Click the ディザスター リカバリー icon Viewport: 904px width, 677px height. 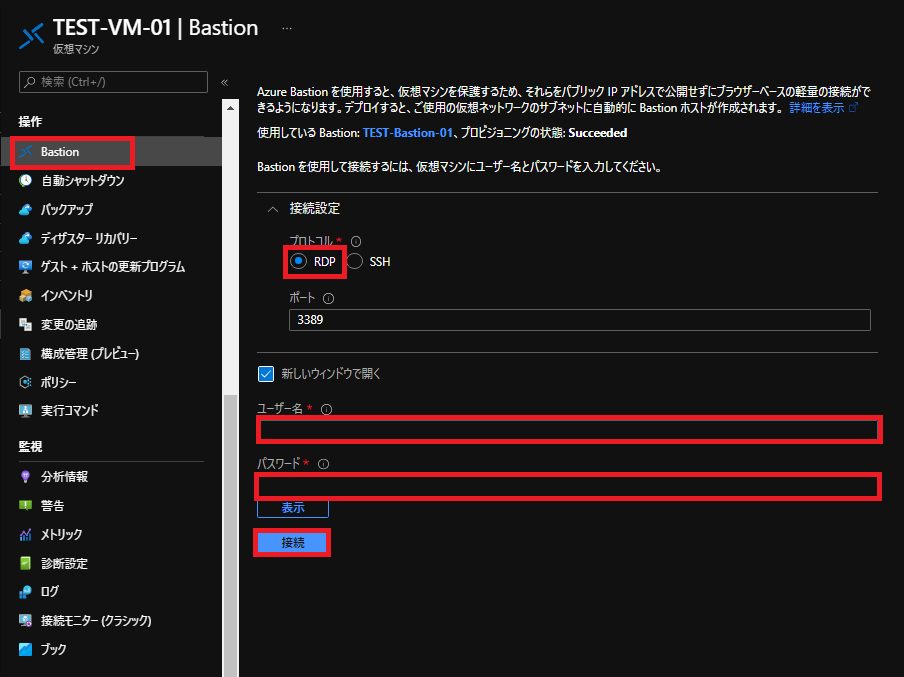pyautogui.click(x=25, y=238)
